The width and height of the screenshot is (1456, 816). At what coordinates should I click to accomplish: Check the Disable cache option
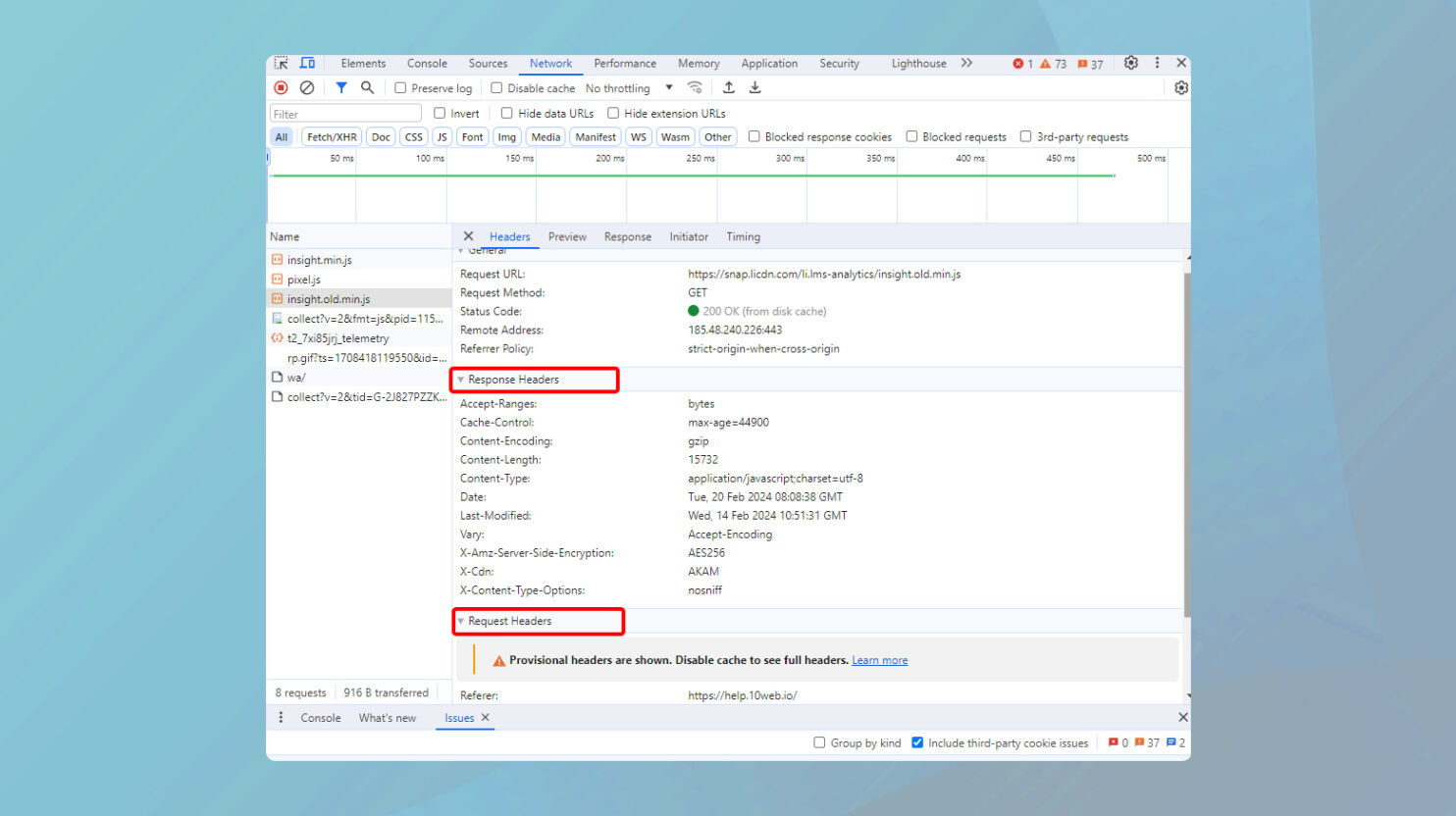pos(496,88)
